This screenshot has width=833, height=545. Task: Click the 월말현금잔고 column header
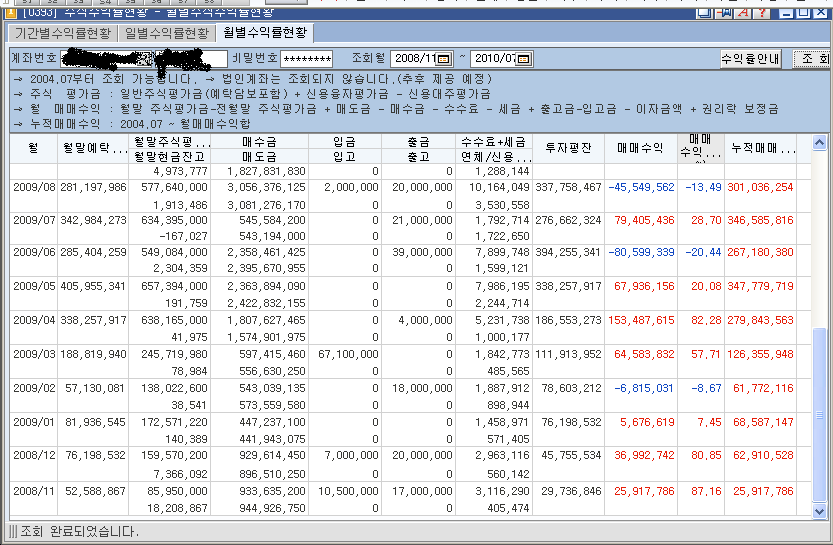coord(170,156)
